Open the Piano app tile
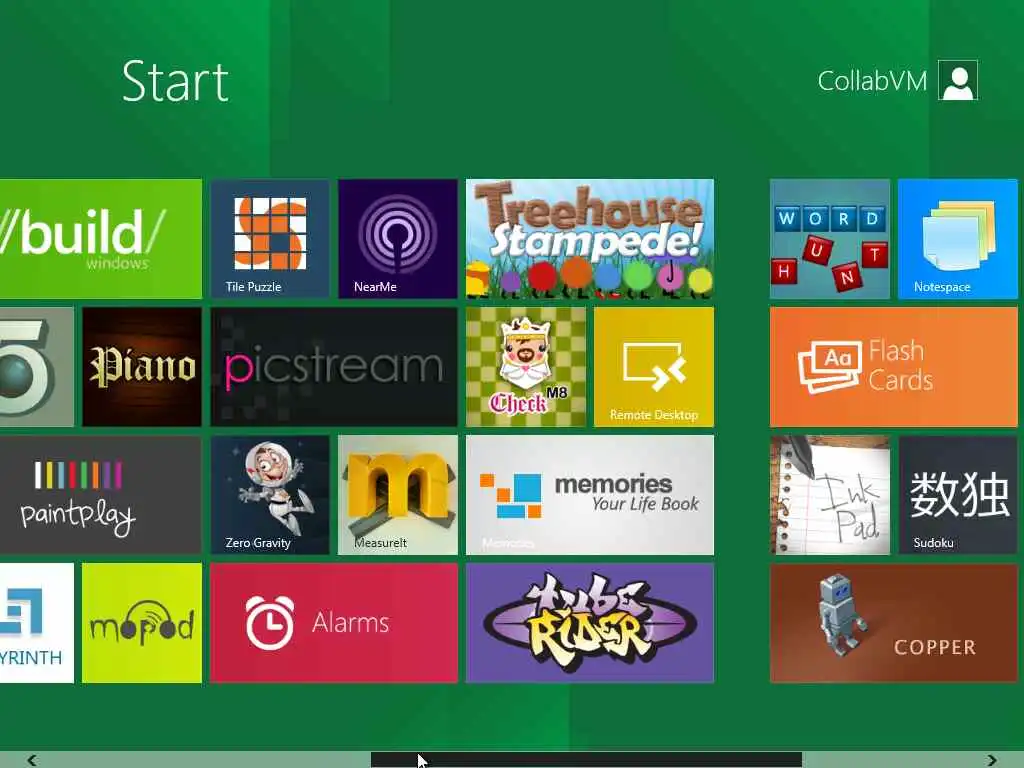 pos(142,367)
